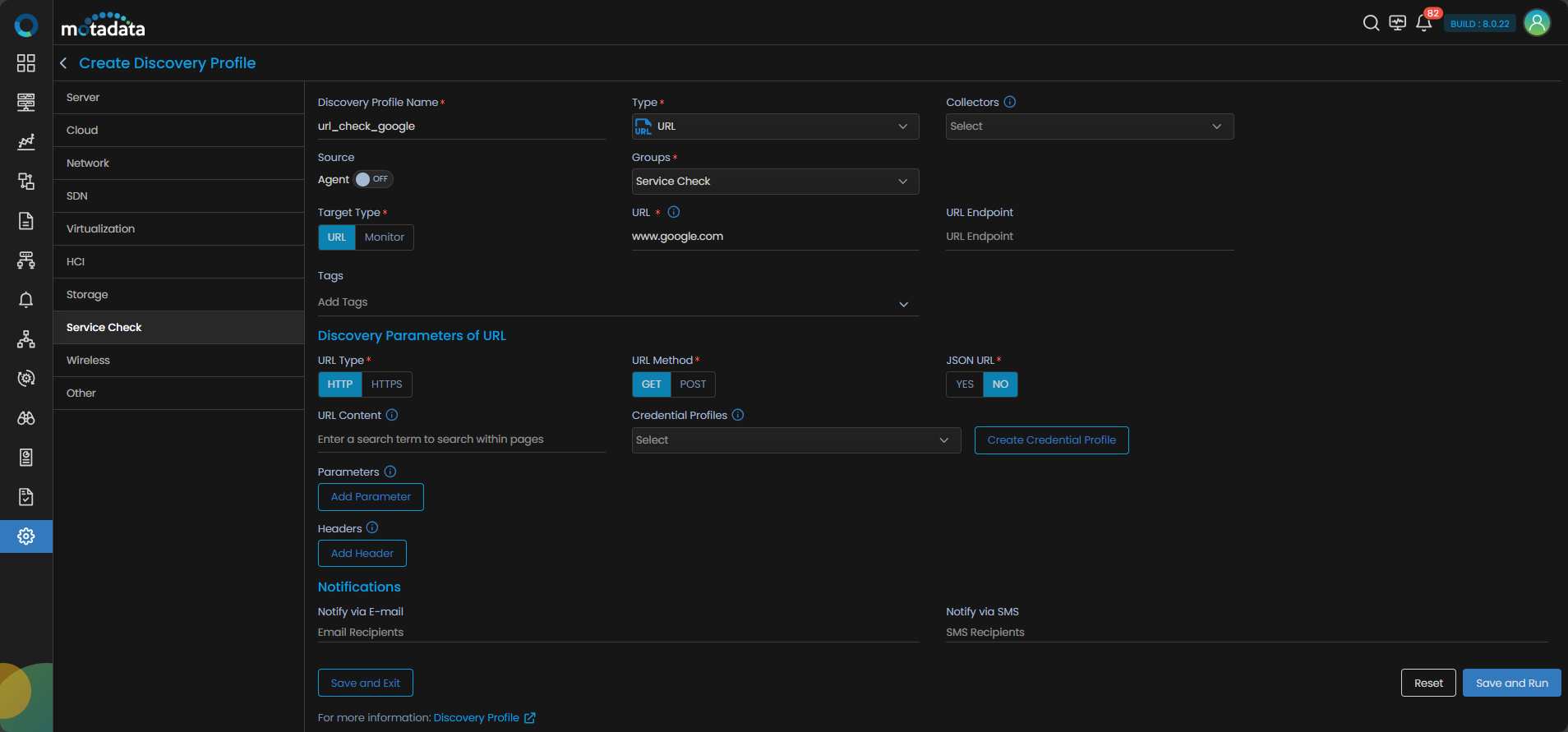Select Wireless category

[178, 360]
